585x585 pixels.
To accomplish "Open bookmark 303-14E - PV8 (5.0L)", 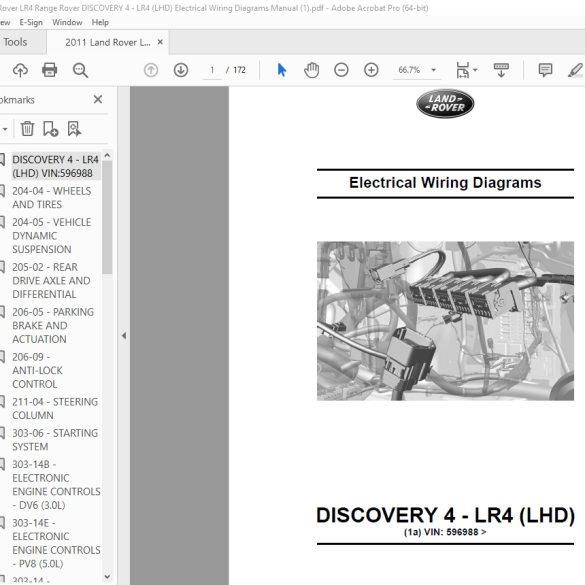I will [x=56, y=543].
